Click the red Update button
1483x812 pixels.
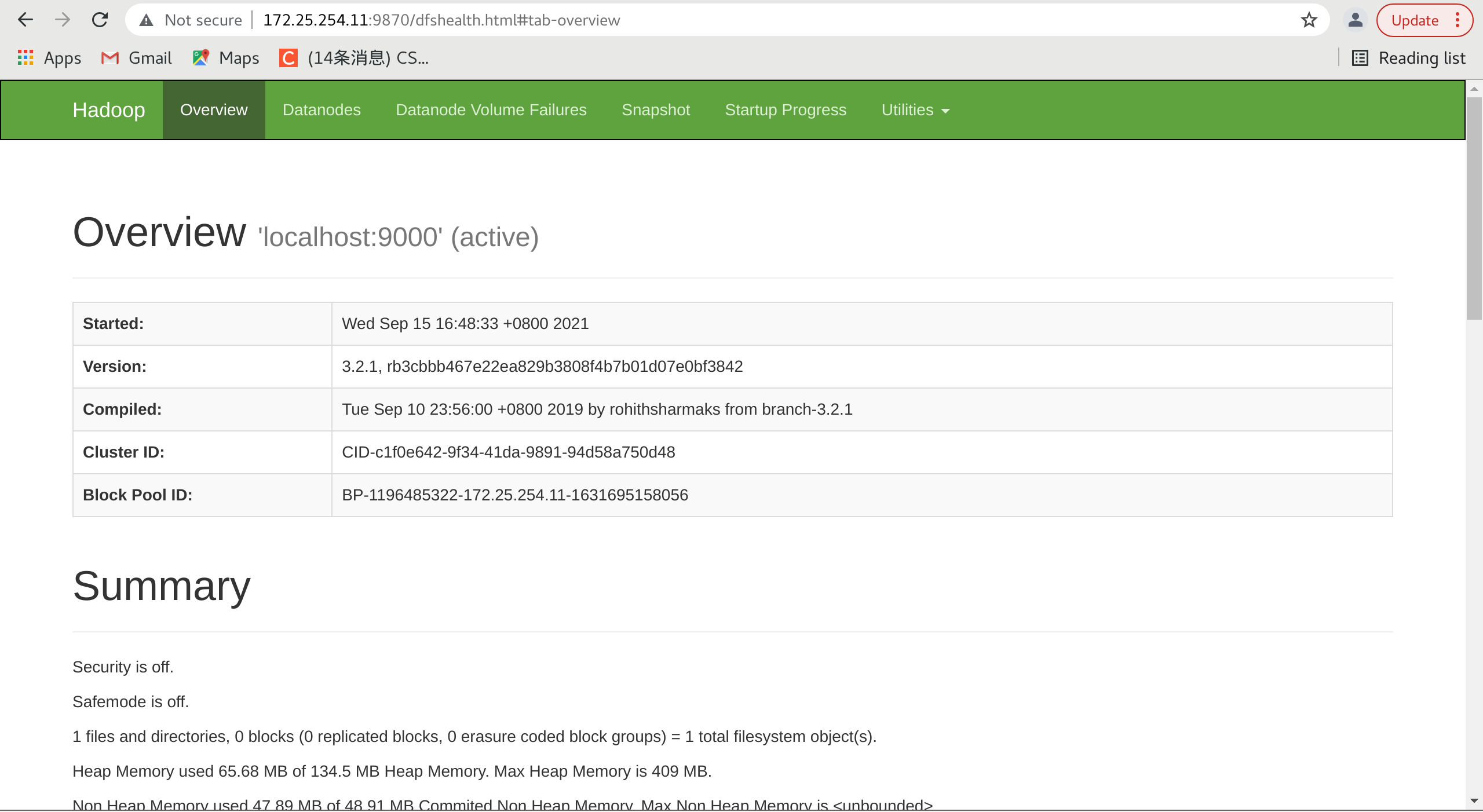(1414, 20)
